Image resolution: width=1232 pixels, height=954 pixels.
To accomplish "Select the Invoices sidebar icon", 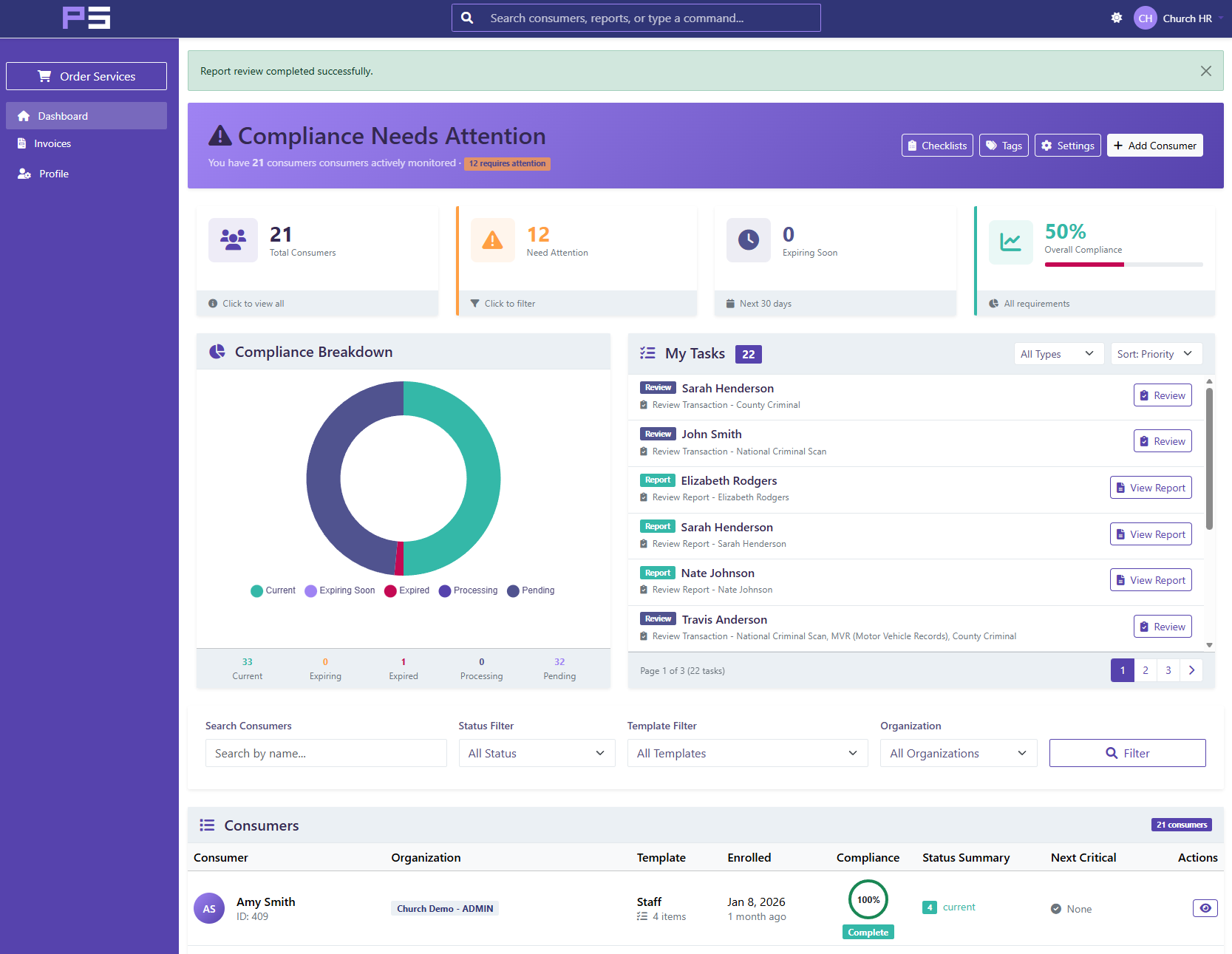I will [x=22, y=143].
